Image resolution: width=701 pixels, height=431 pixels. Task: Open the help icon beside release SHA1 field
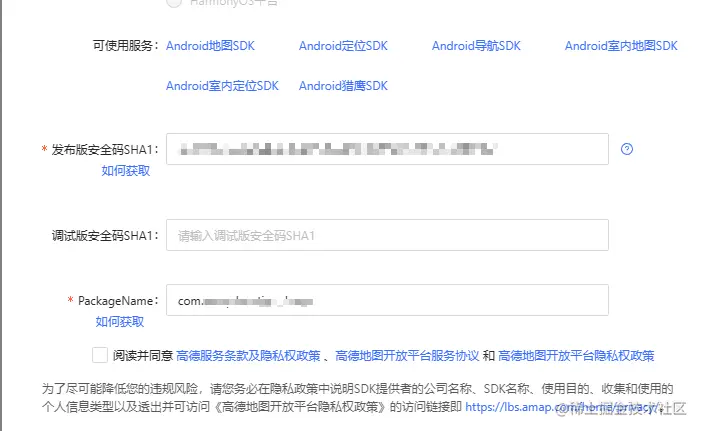(627, 149)
